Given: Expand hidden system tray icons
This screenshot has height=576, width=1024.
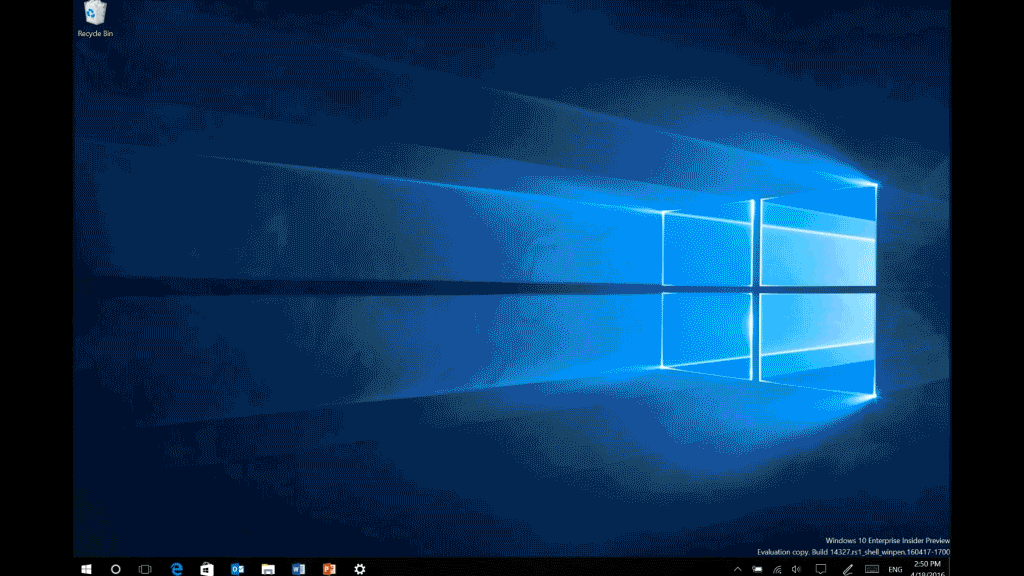Looking at the screenshot, I should 737,568.
